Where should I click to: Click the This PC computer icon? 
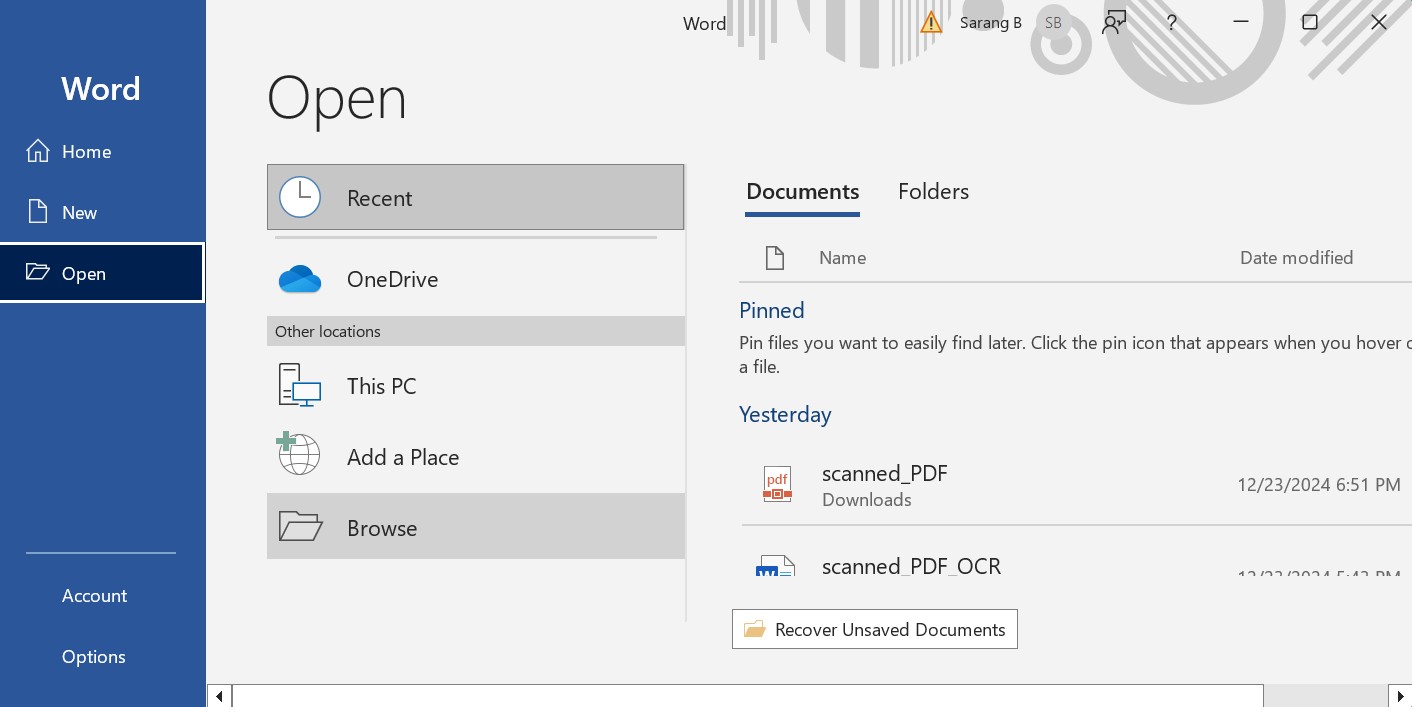(x=300, y=386)
